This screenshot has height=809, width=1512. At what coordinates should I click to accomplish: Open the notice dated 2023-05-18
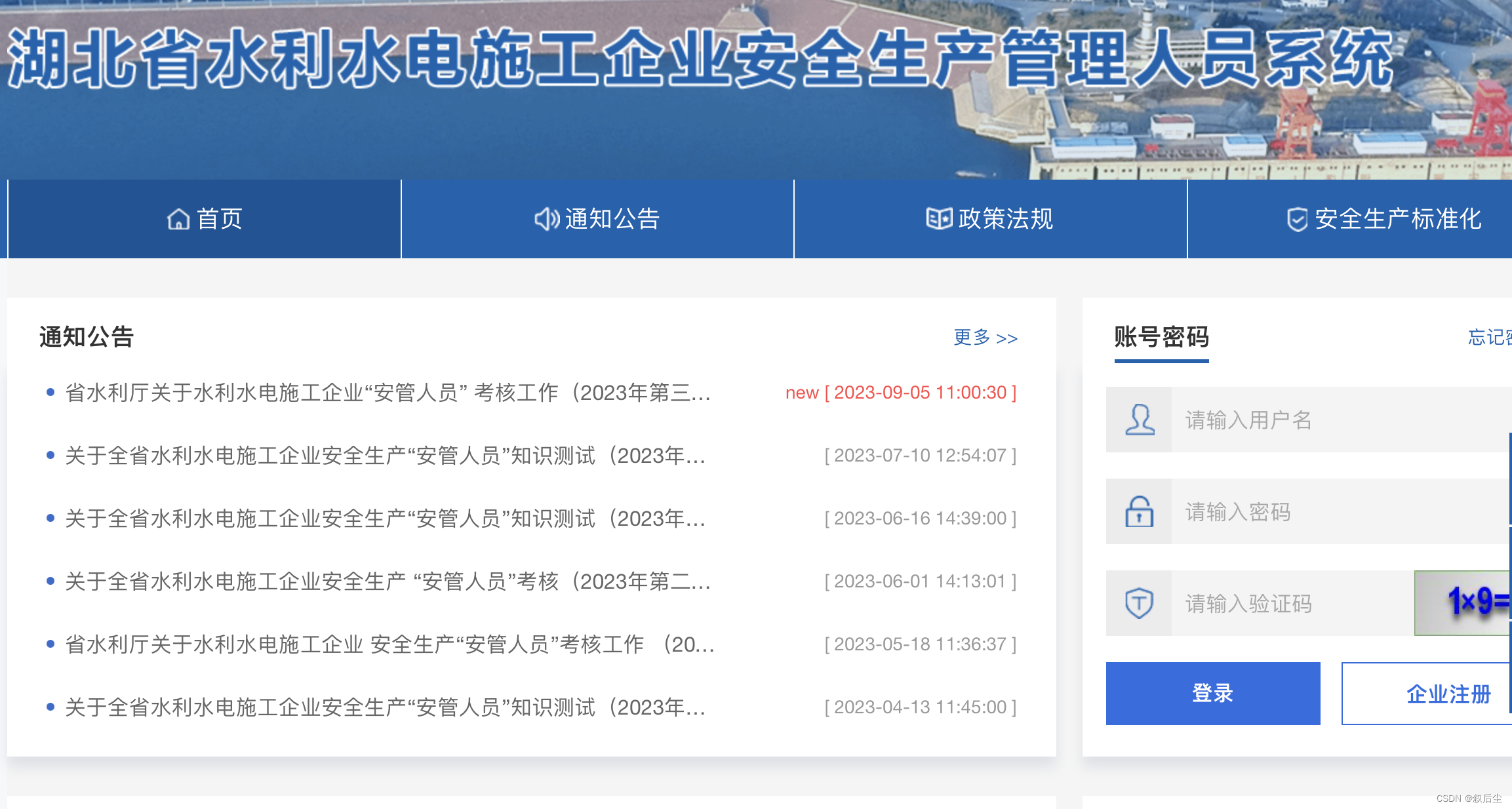(389, 644)
